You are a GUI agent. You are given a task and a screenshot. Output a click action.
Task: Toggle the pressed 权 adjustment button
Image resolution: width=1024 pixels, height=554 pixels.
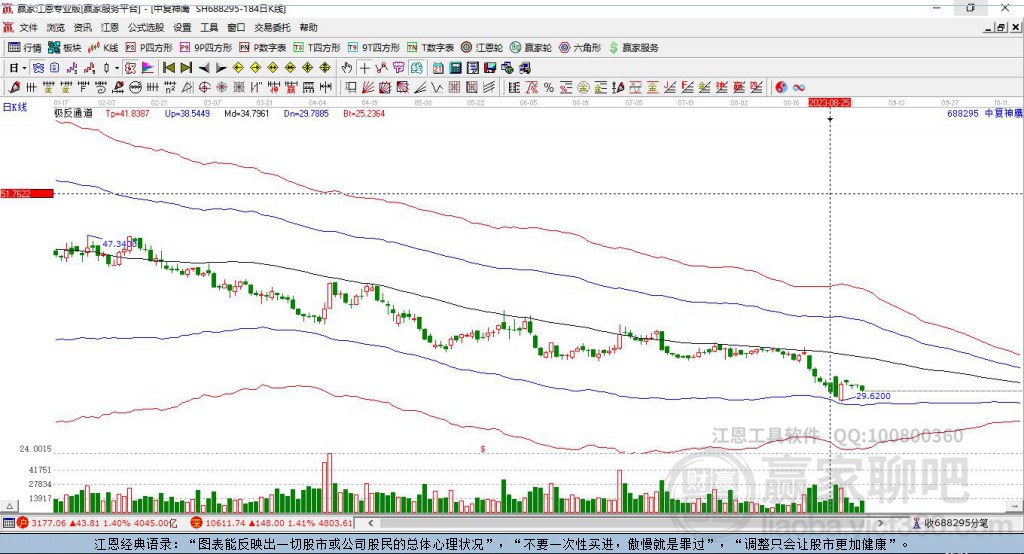[131, 68]
